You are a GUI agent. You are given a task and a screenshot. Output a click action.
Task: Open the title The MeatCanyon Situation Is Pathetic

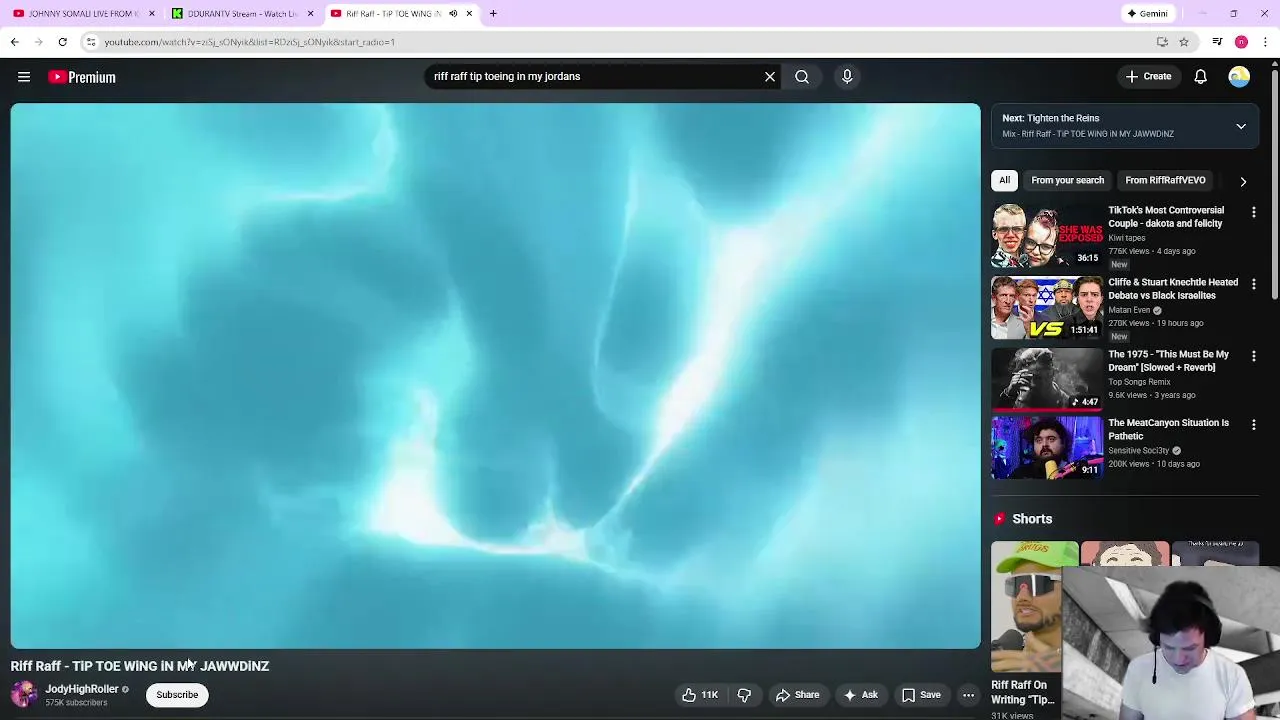(x=1168, y=429)
